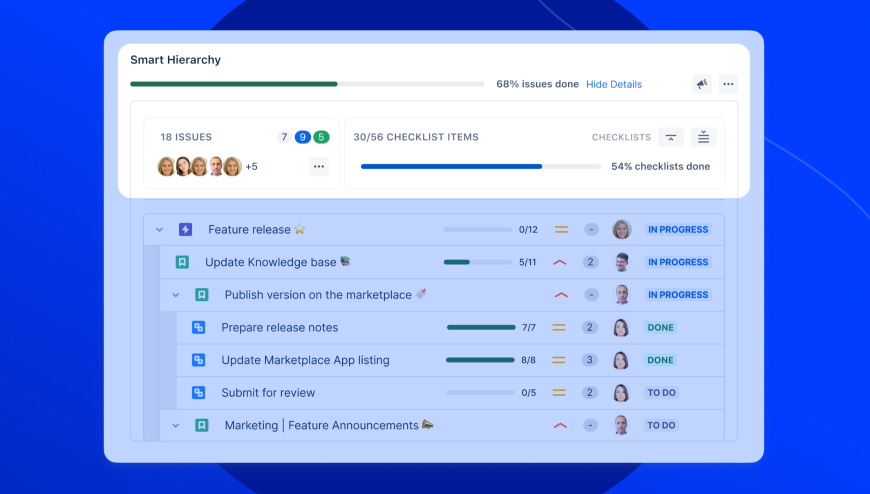Click the Update Knowledge base story icon
Viewport: 870px width, 494px height.
[x=182, y=262]
